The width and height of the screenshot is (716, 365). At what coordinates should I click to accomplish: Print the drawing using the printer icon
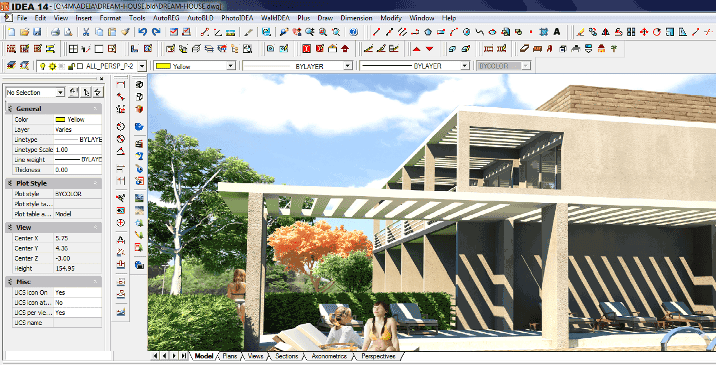(55, 32)
